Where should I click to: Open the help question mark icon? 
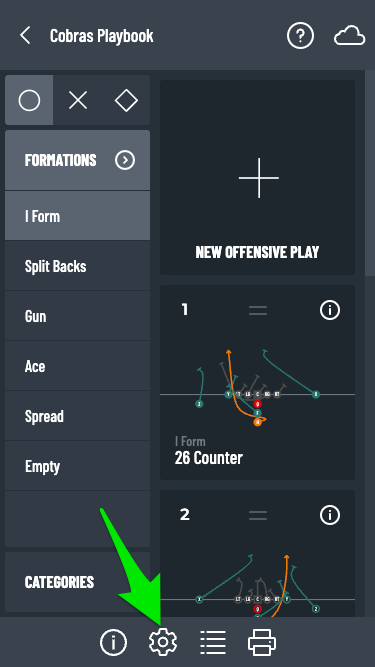pyautogui.click(x=301, y=36)
